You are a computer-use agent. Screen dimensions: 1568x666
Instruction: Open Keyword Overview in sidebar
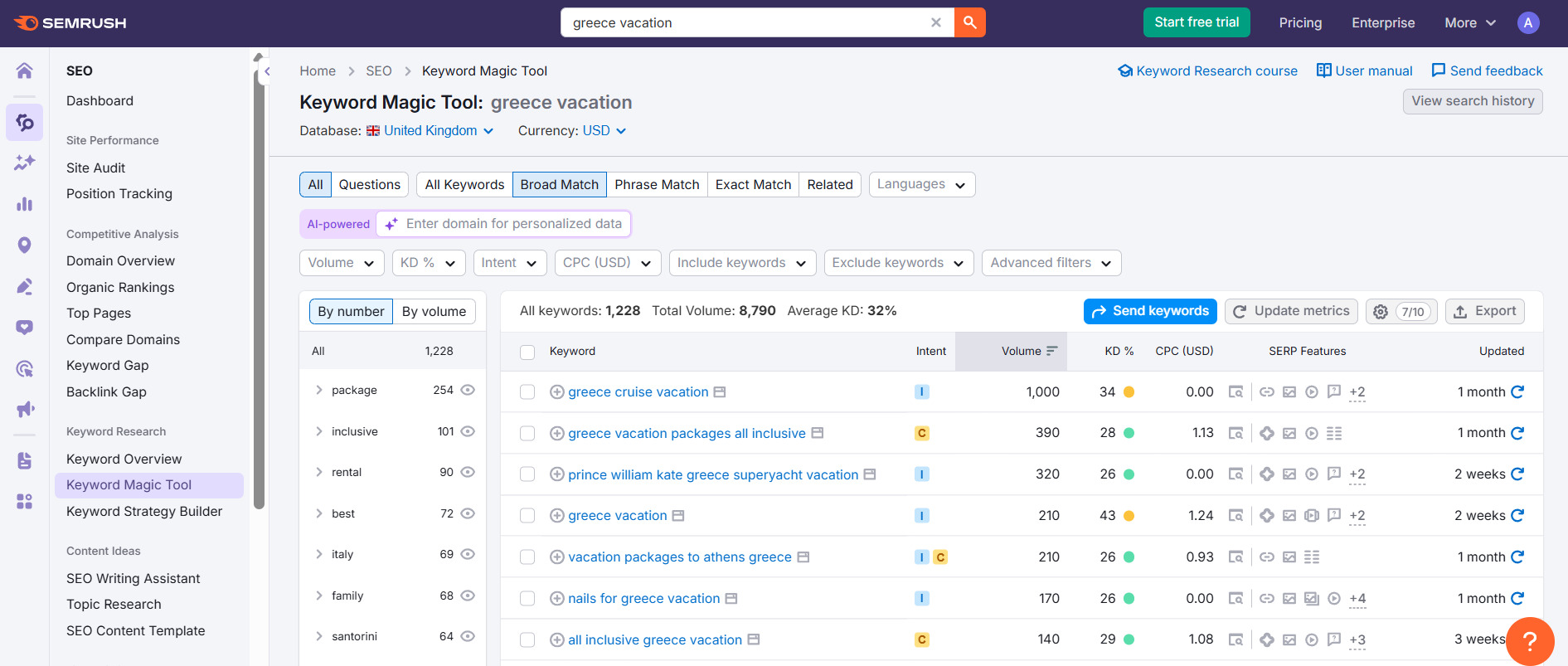pos(124,459)
